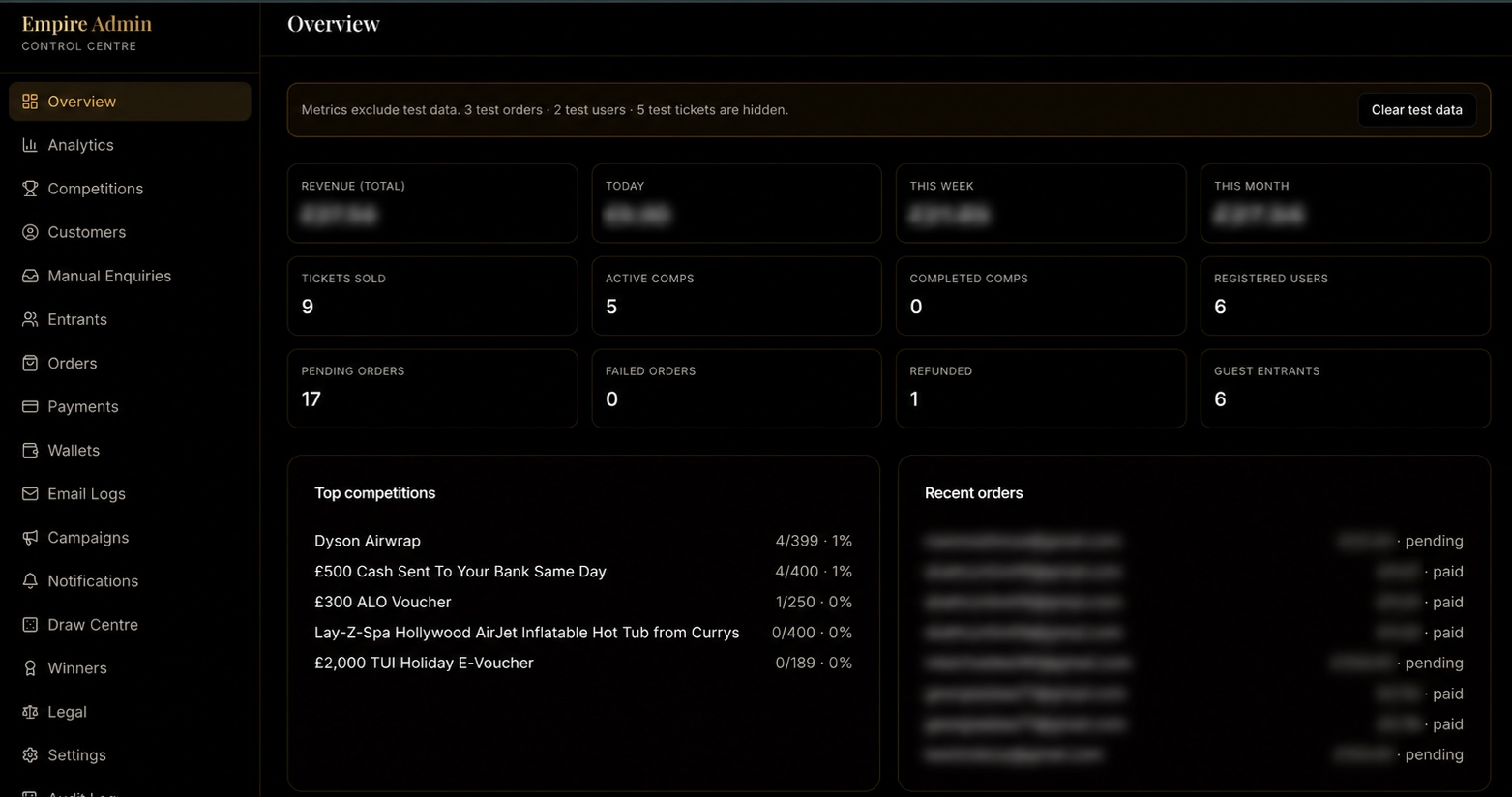Viewport: 1512px width, 797px height.
Task: Click the Today revenue card
Action: click(x=736, y=203)
